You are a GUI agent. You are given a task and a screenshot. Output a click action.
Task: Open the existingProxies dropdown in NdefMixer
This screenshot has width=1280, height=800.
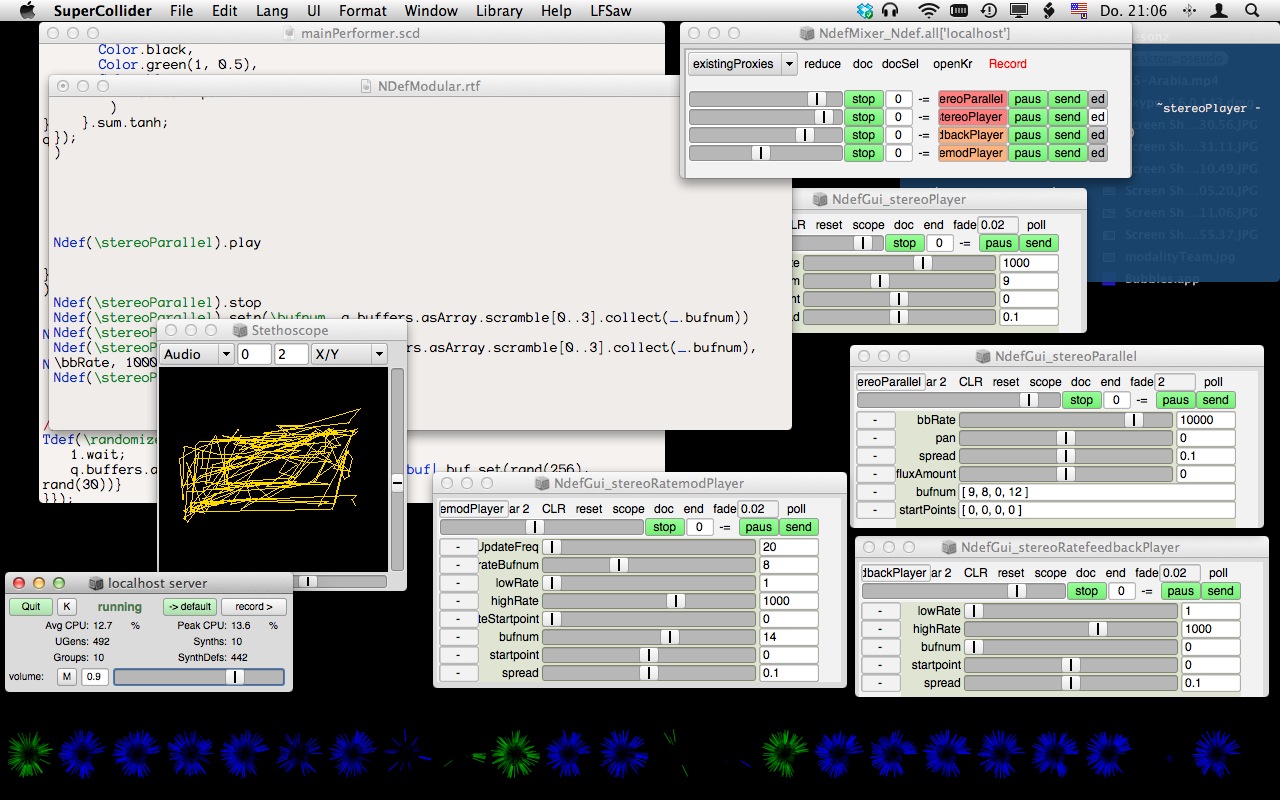coord(742,64)
